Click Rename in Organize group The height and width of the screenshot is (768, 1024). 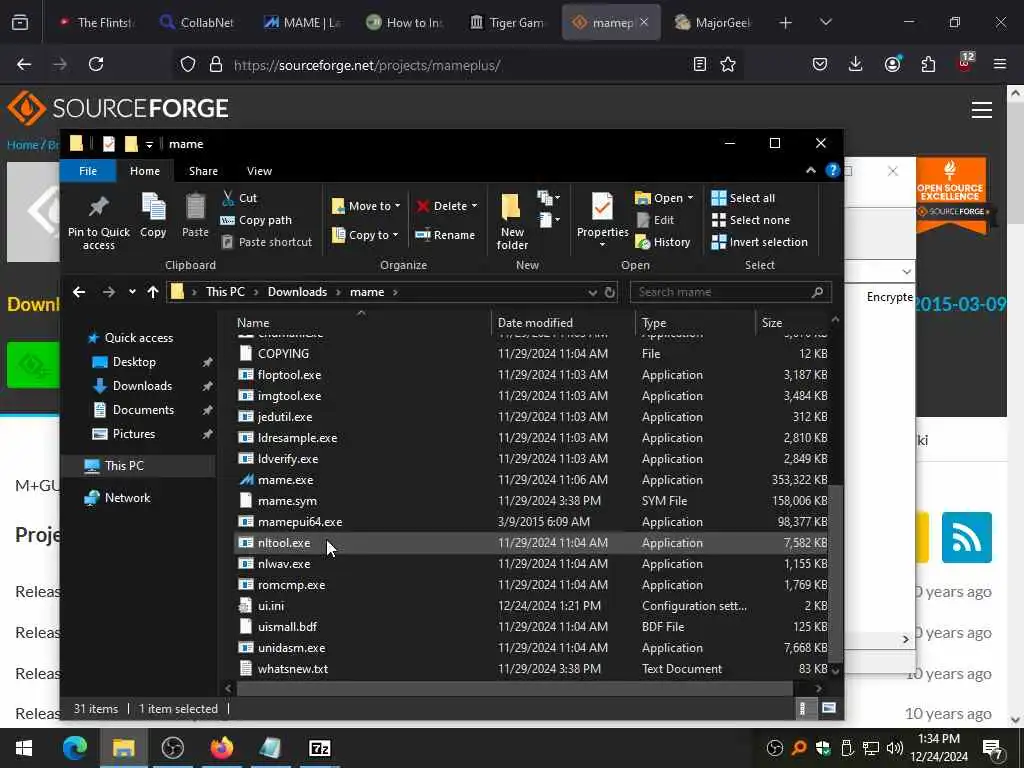445,235
